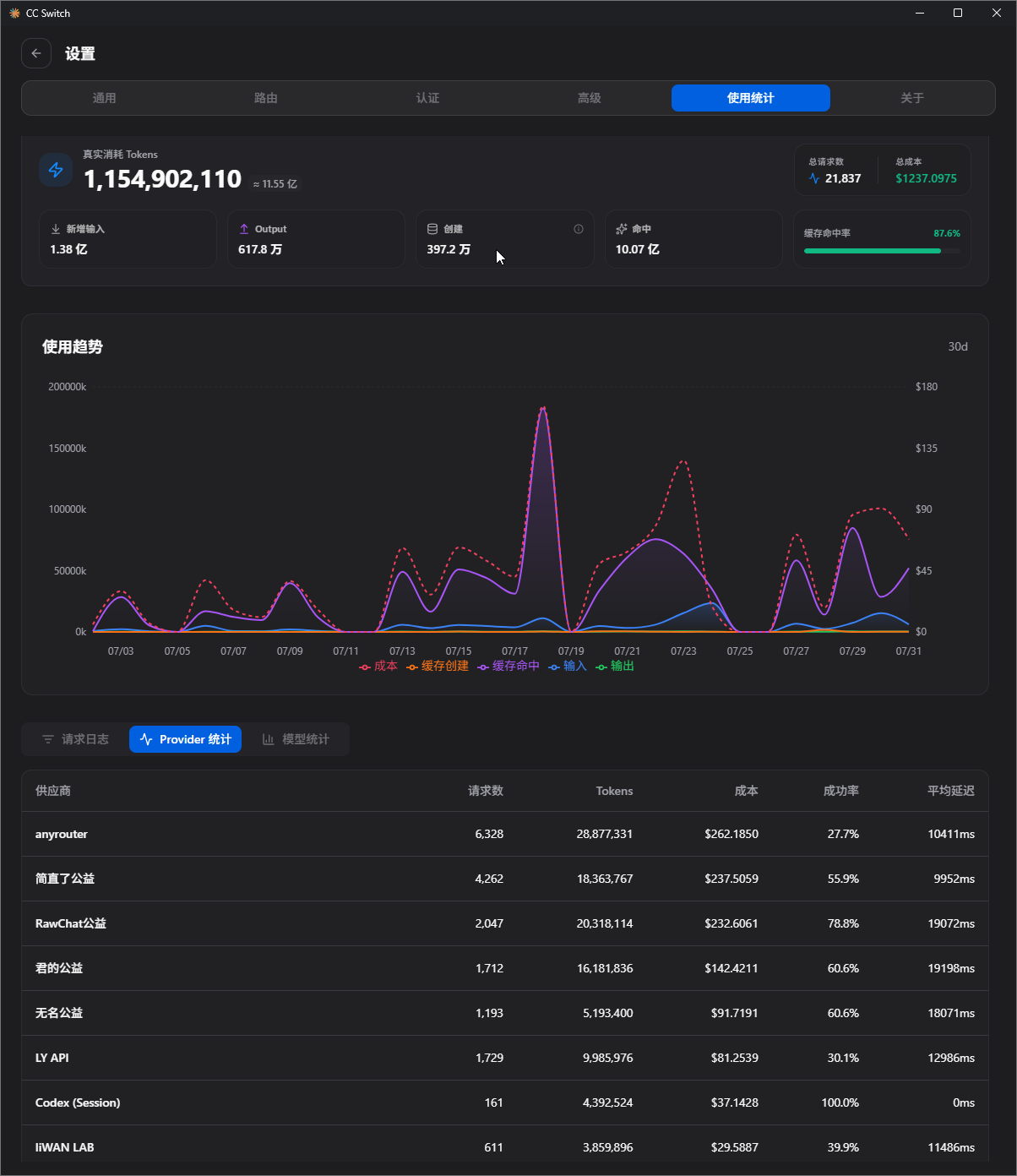The image size is (1017, 1176).
Task: Click the sparkle icon beside 命中
Action: tap(622, 229)
